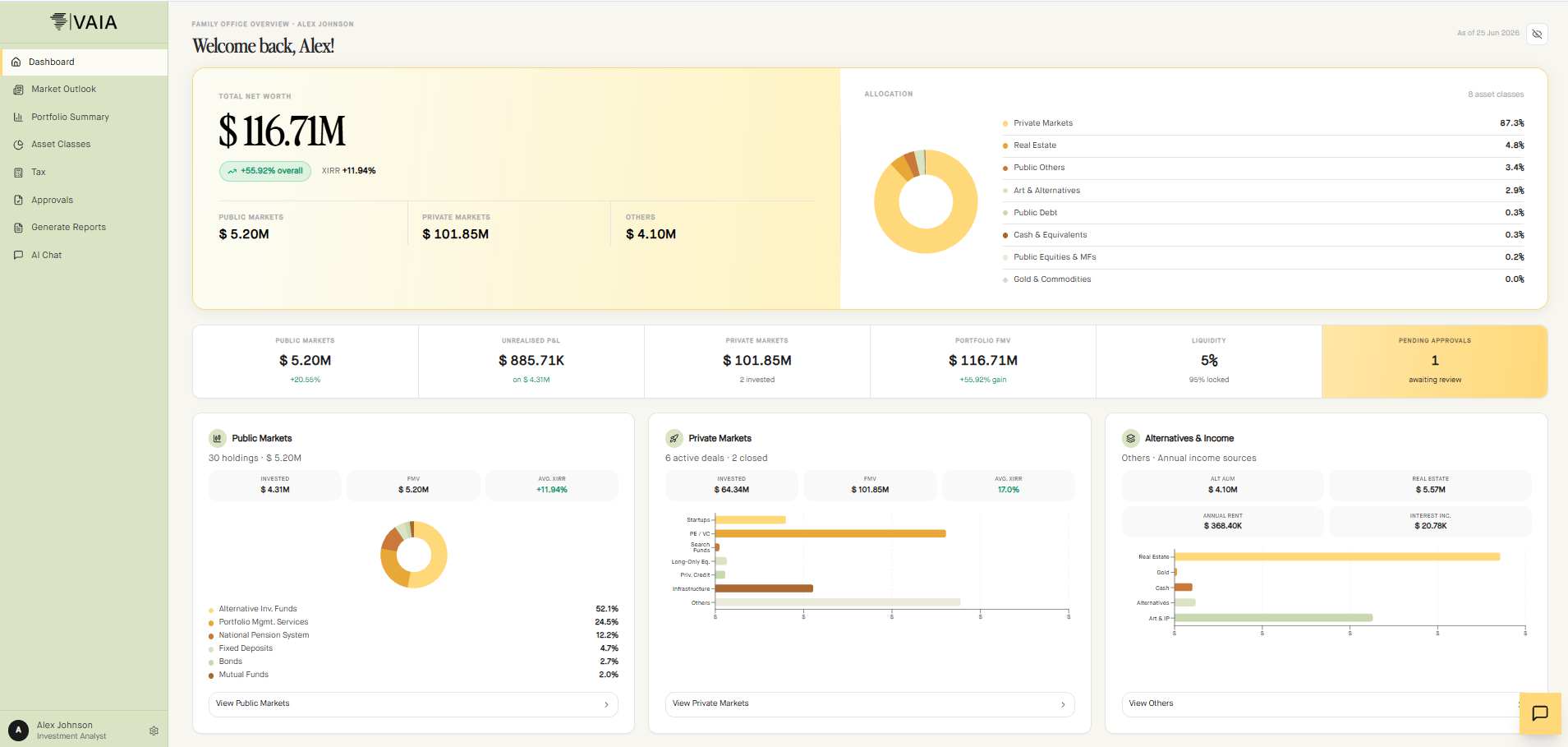Click "Portfolio Mgmt. Services" legend row

[413, 622]
